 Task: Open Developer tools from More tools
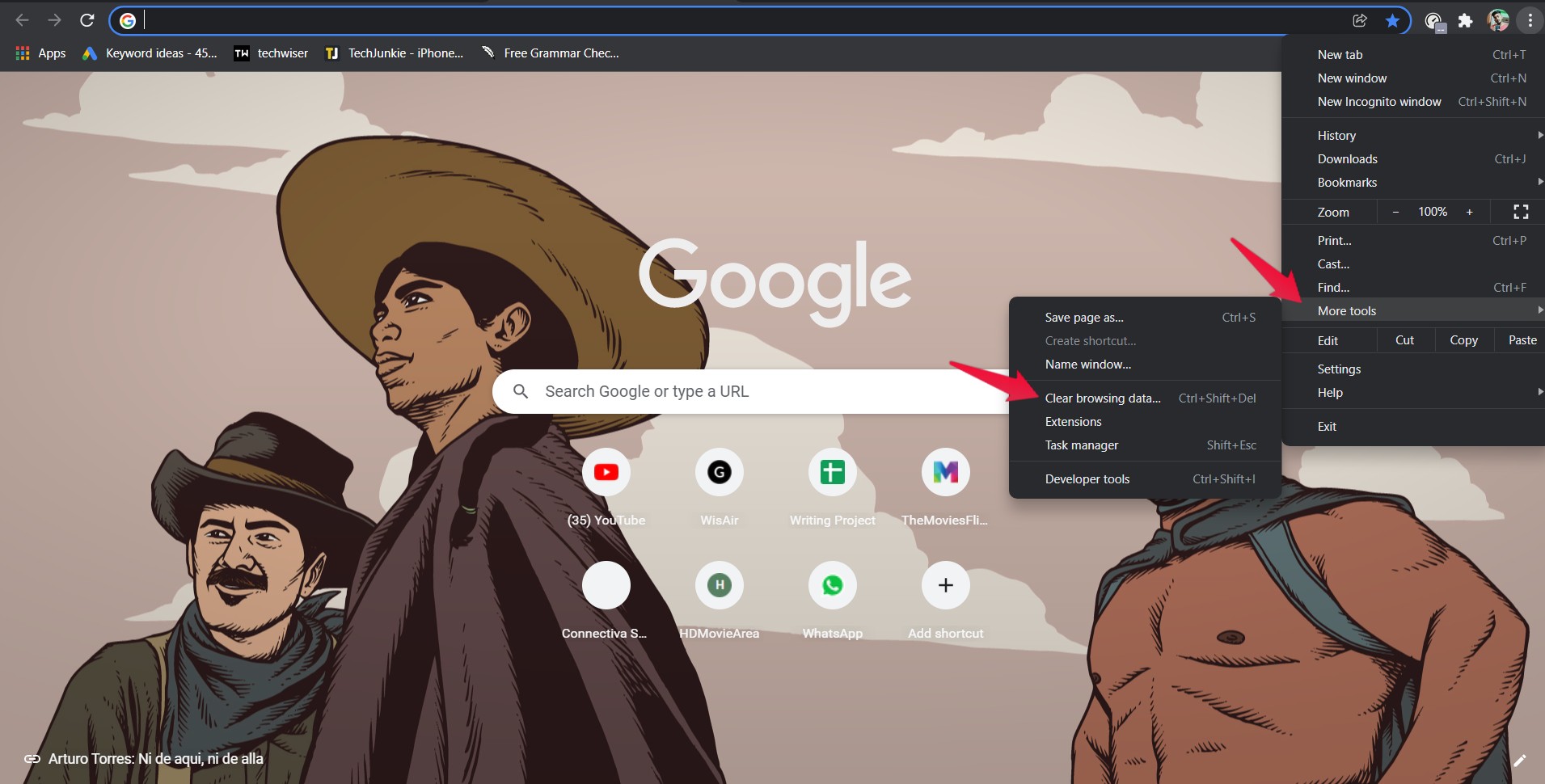[1145, 479]
